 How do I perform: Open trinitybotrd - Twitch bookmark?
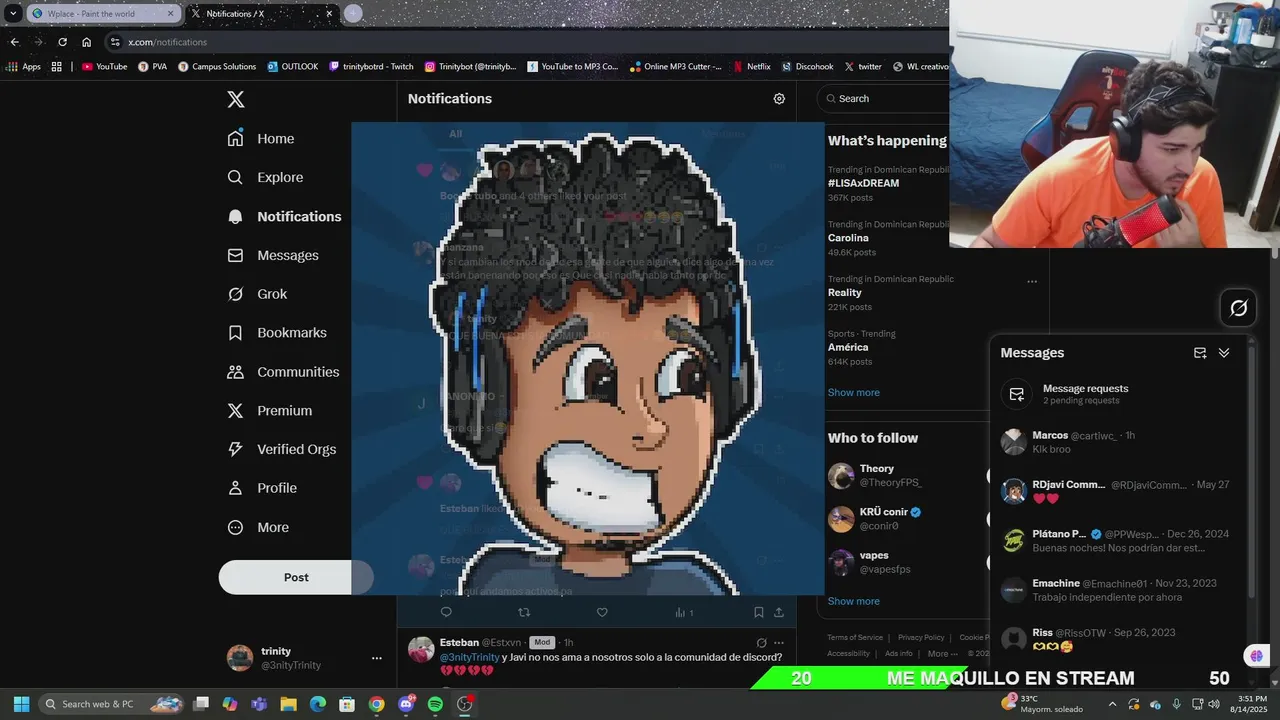(x=371, y=67)
